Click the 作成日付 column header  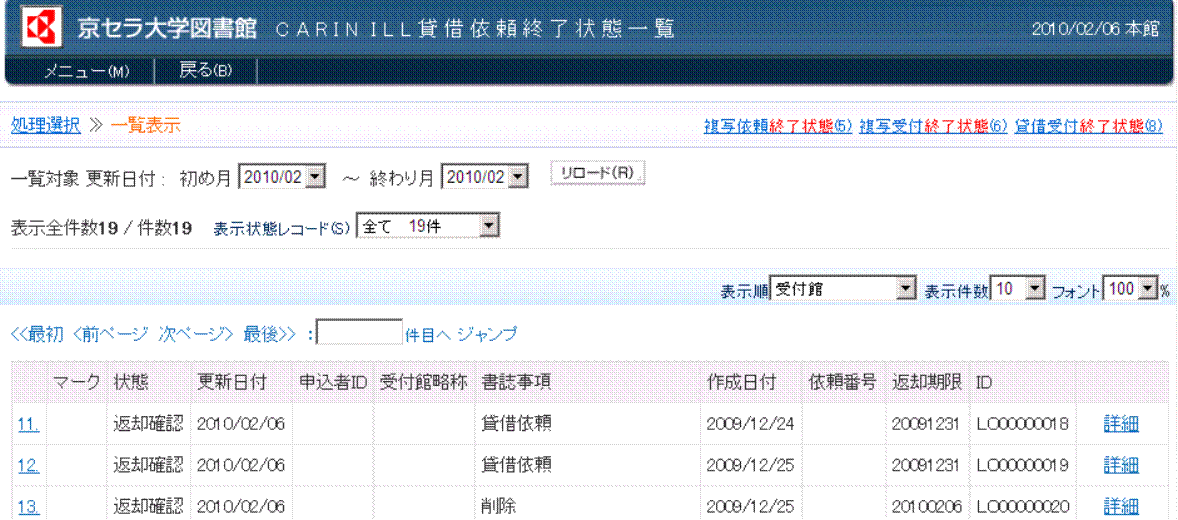point(742,382)
